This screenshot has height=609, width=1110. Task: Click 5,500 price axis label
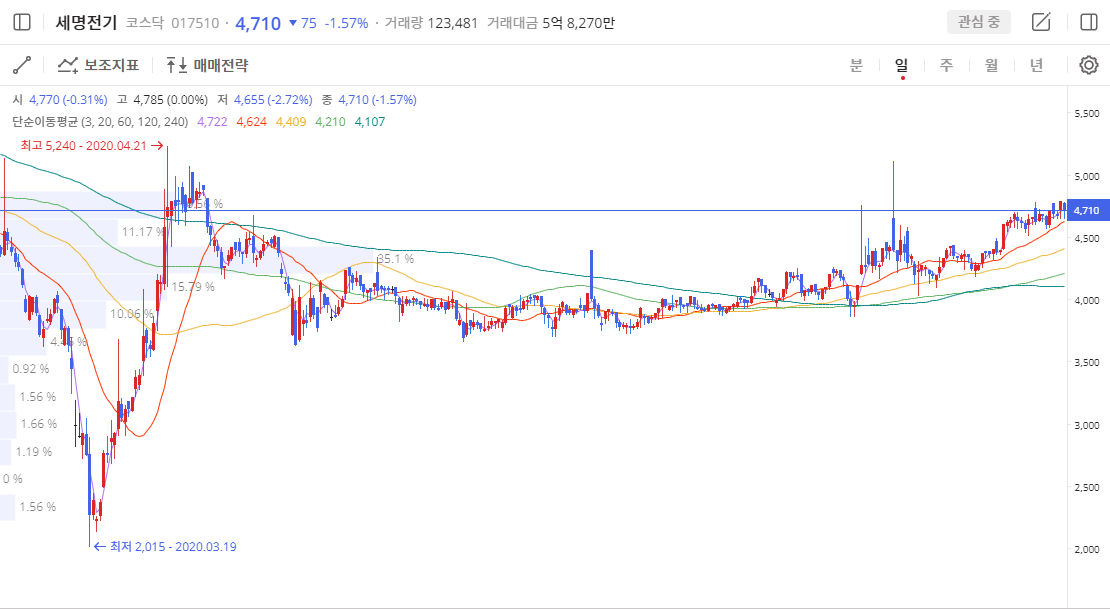click(x=1087, y=113)
